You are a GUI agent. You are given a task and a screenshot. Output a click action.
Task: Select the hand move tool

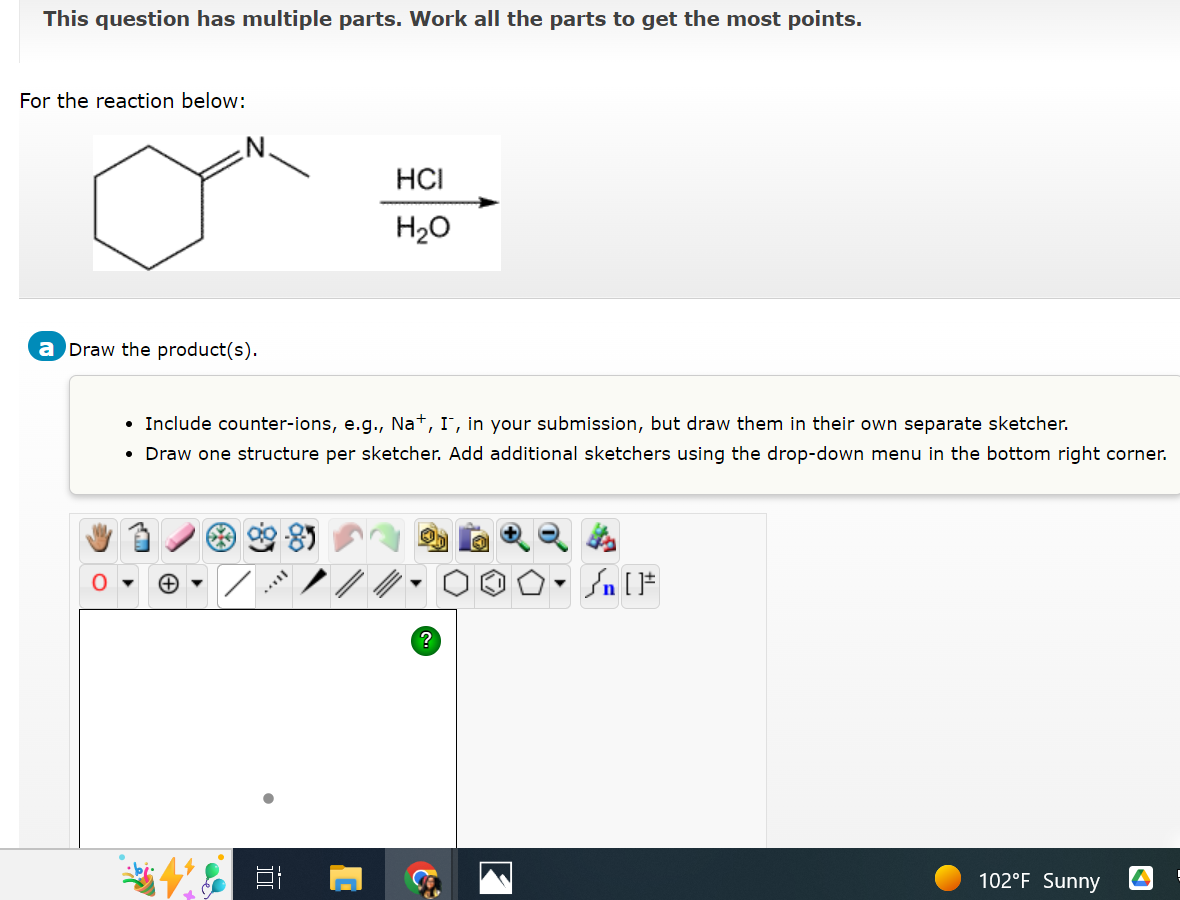[x=99, y=539]
